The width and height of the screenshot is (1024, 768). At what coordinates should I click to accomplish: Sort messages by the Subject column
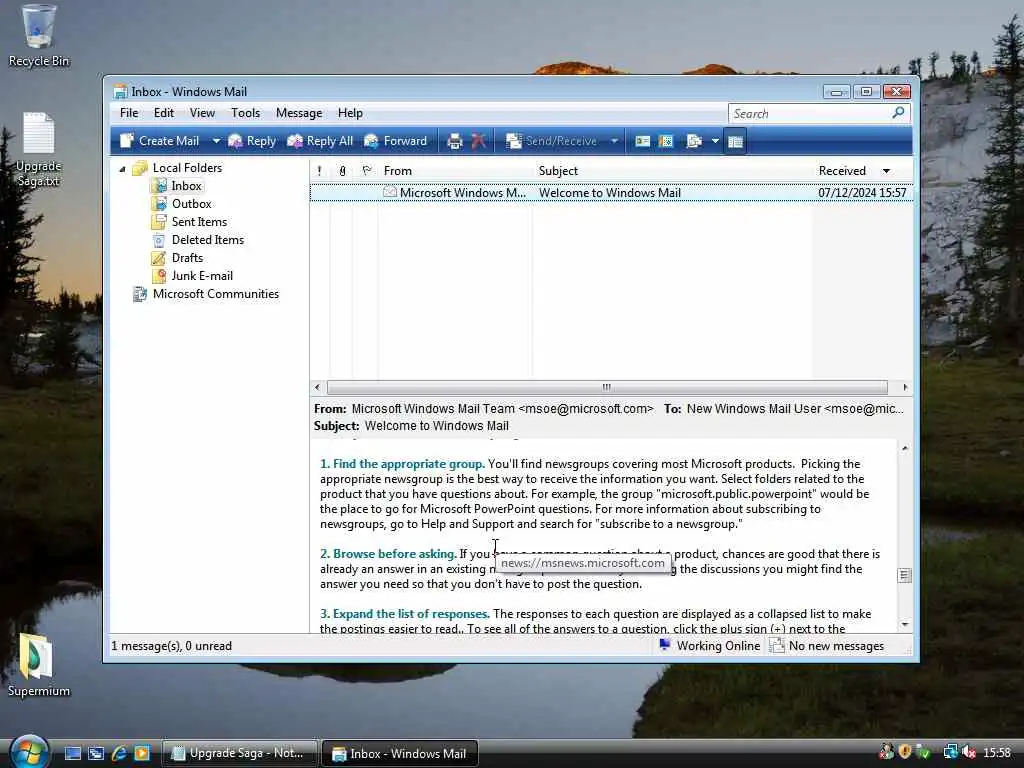673,171
